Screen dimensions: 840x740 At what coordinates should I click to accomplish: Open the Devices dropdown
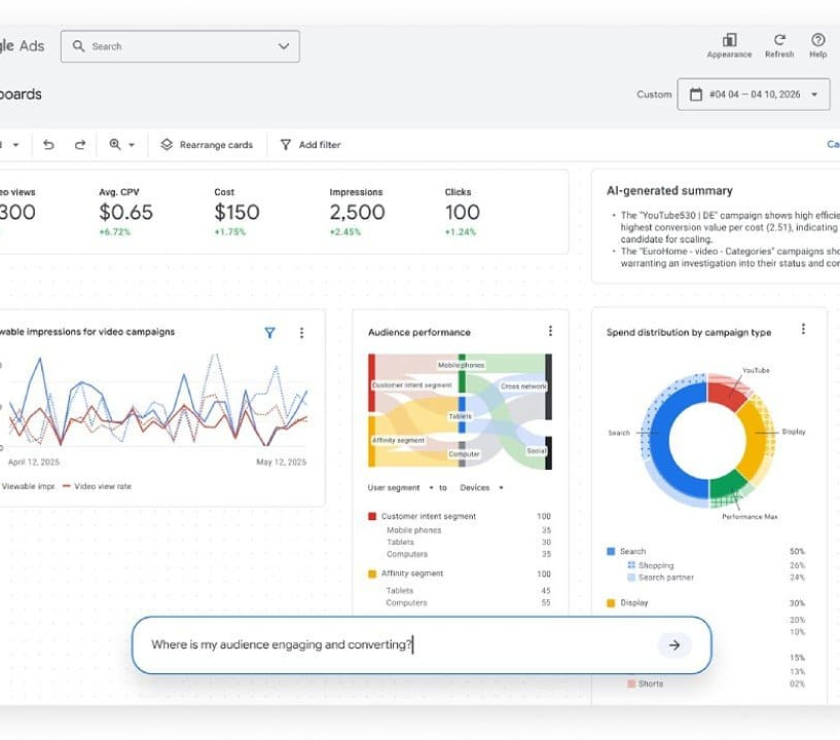point(481,488)
